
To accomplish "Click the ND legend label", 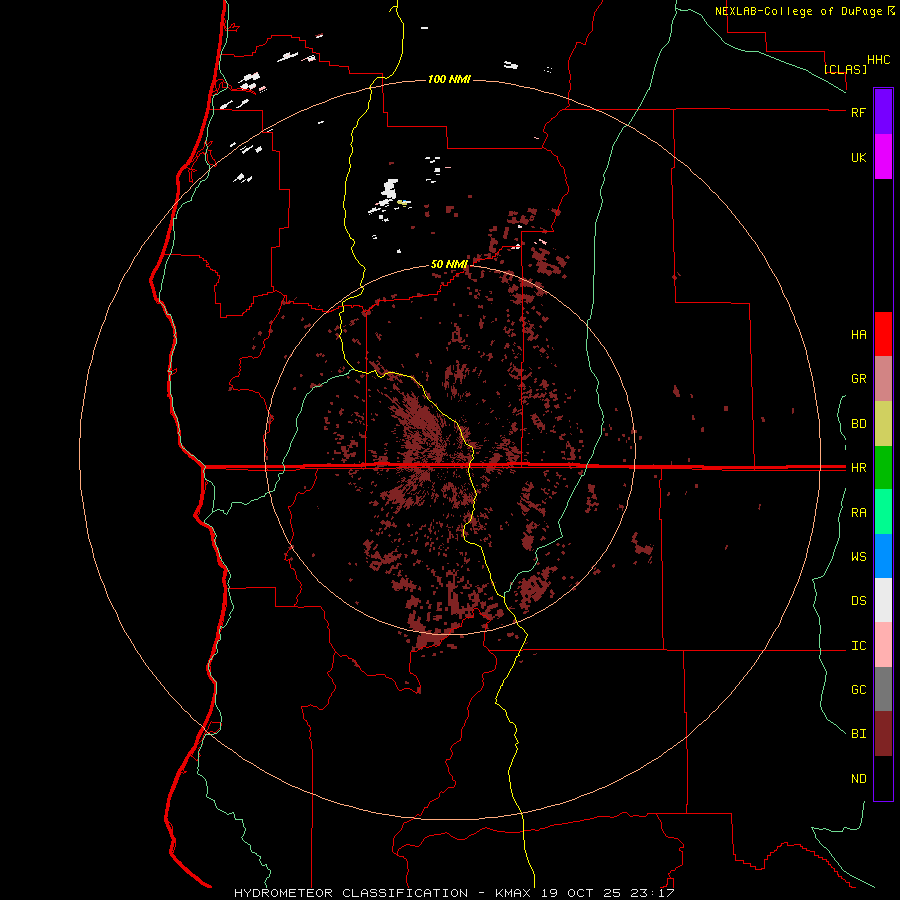I will point(858,779).
